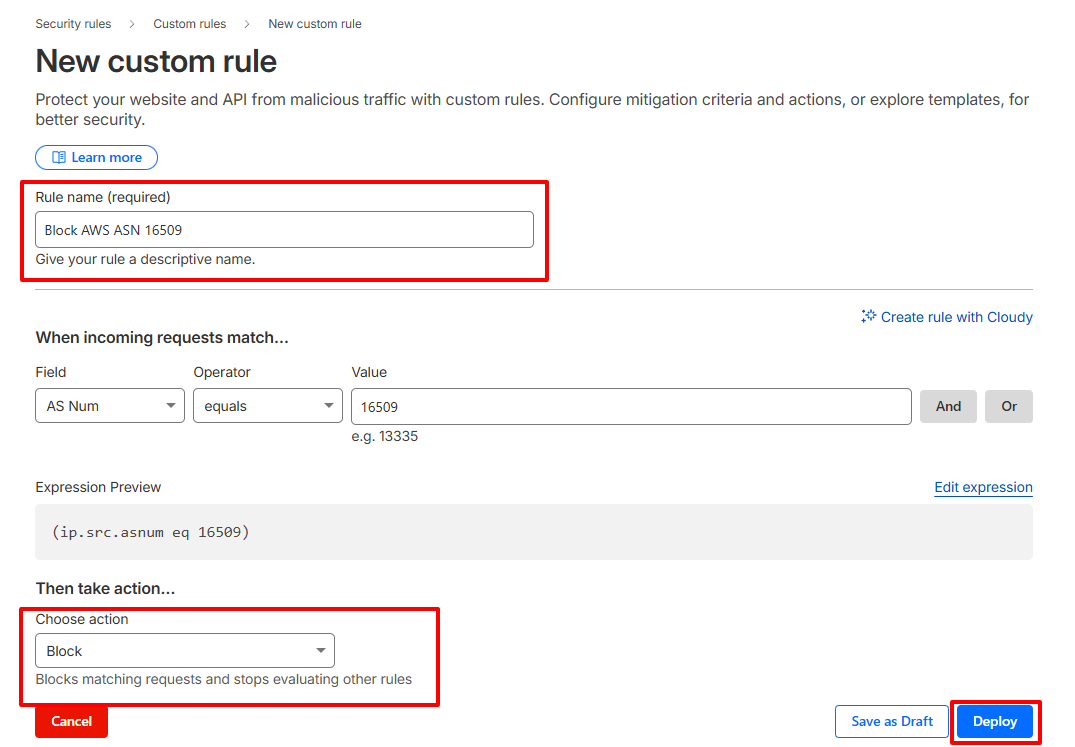Click the And condition button
Screen dimensions: 1075x747
point(948,406)
